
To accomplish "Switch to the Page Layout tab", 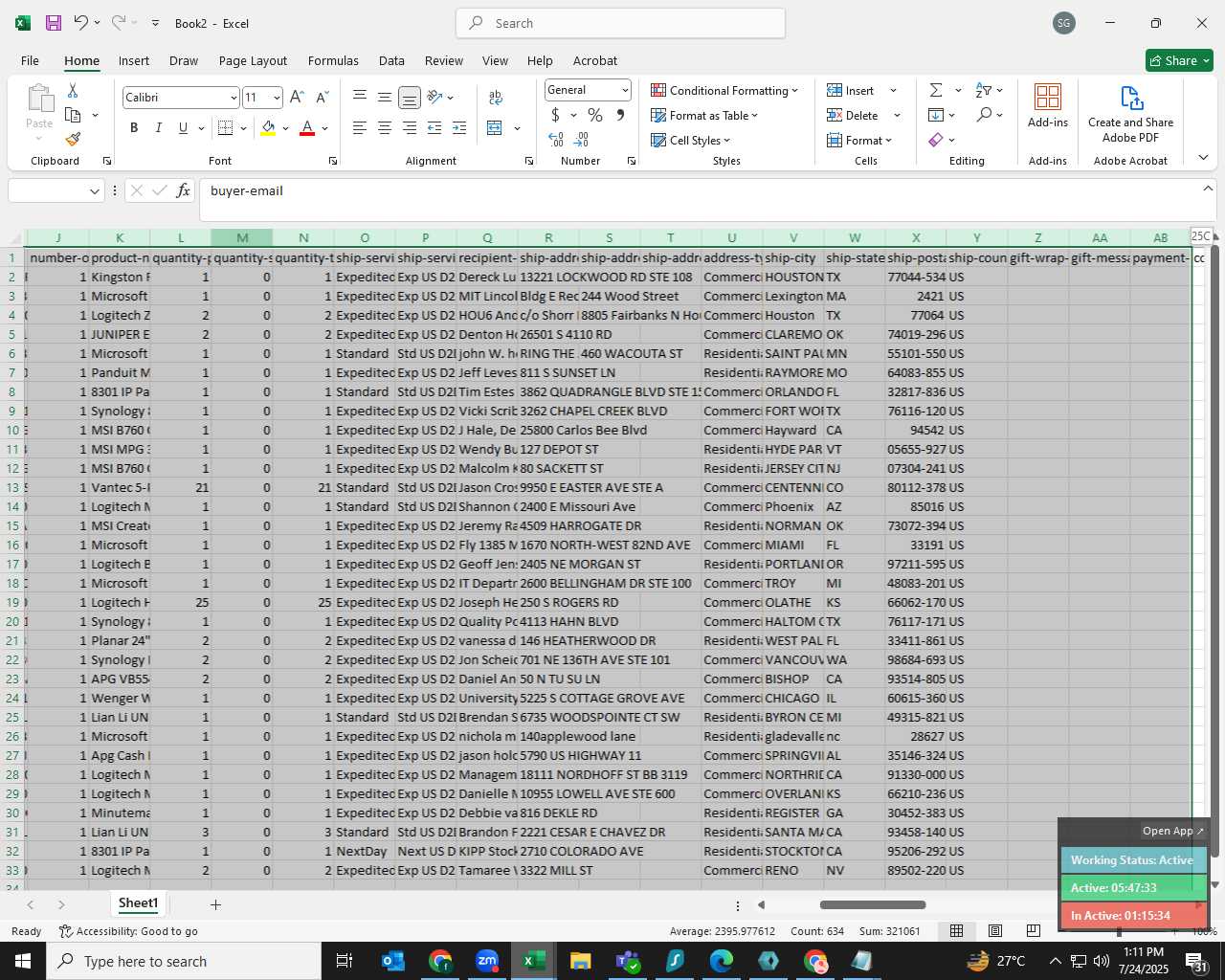I will 253,60.
